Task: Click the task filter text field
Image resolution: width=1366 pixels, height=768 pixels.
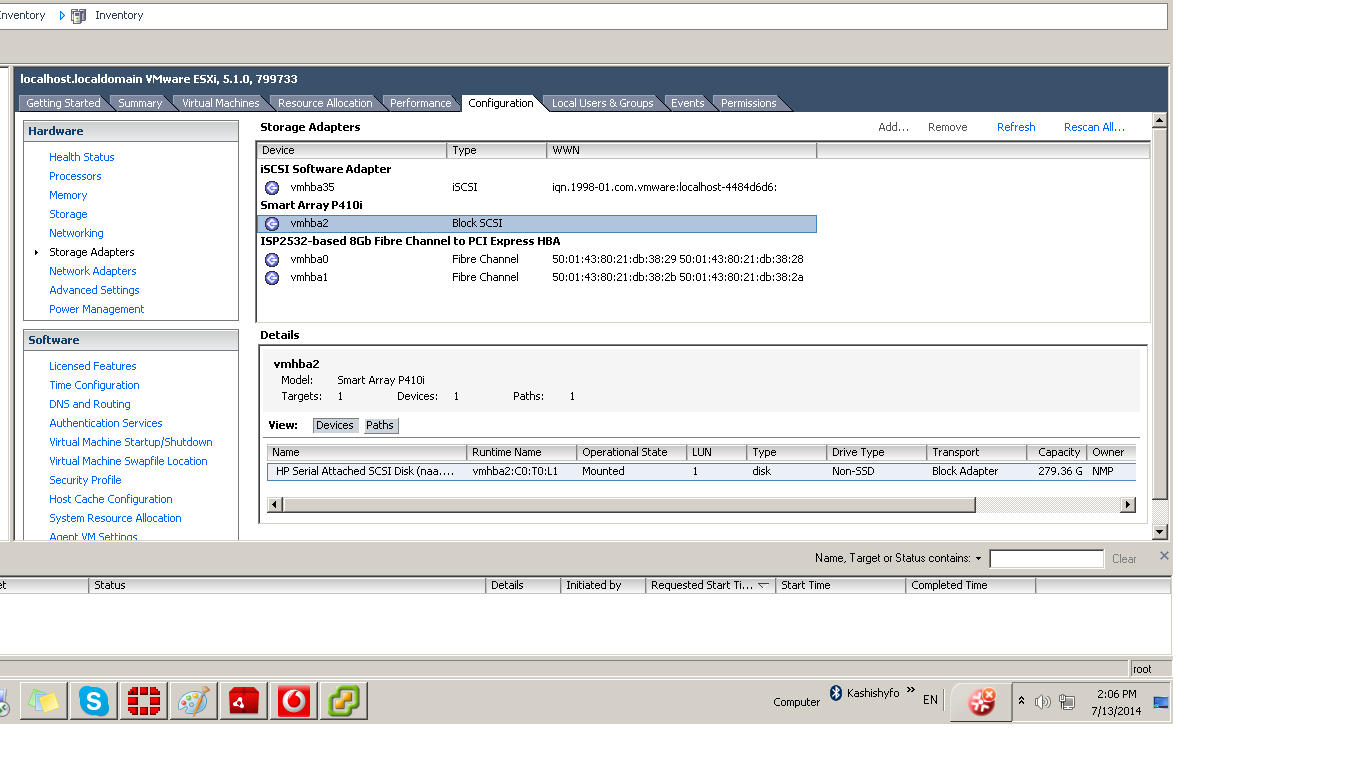Action: pyautogui.click(x=1046, y=559)
